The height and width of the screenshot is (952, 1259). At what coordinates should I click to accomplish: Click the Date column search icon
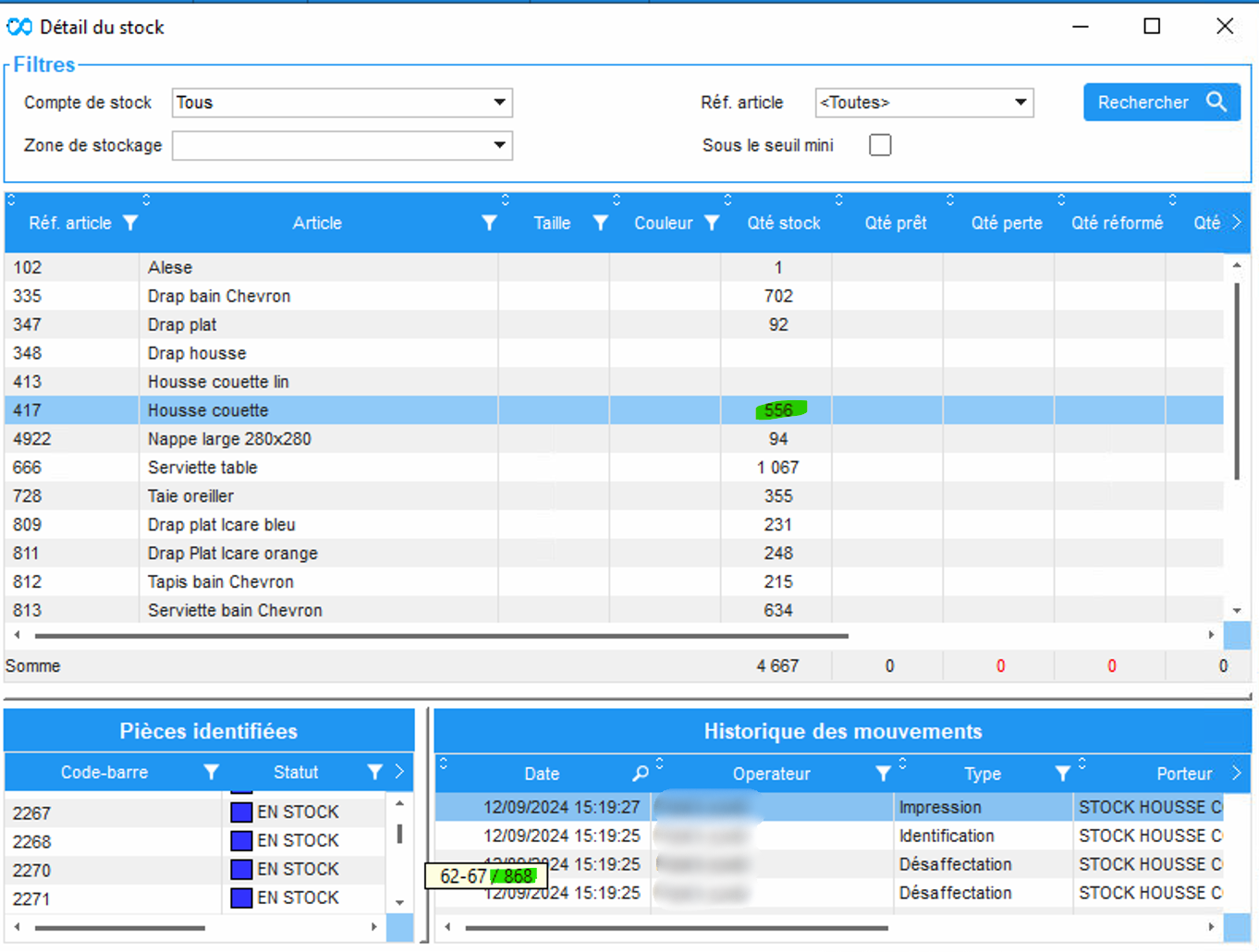coord(640,773)
